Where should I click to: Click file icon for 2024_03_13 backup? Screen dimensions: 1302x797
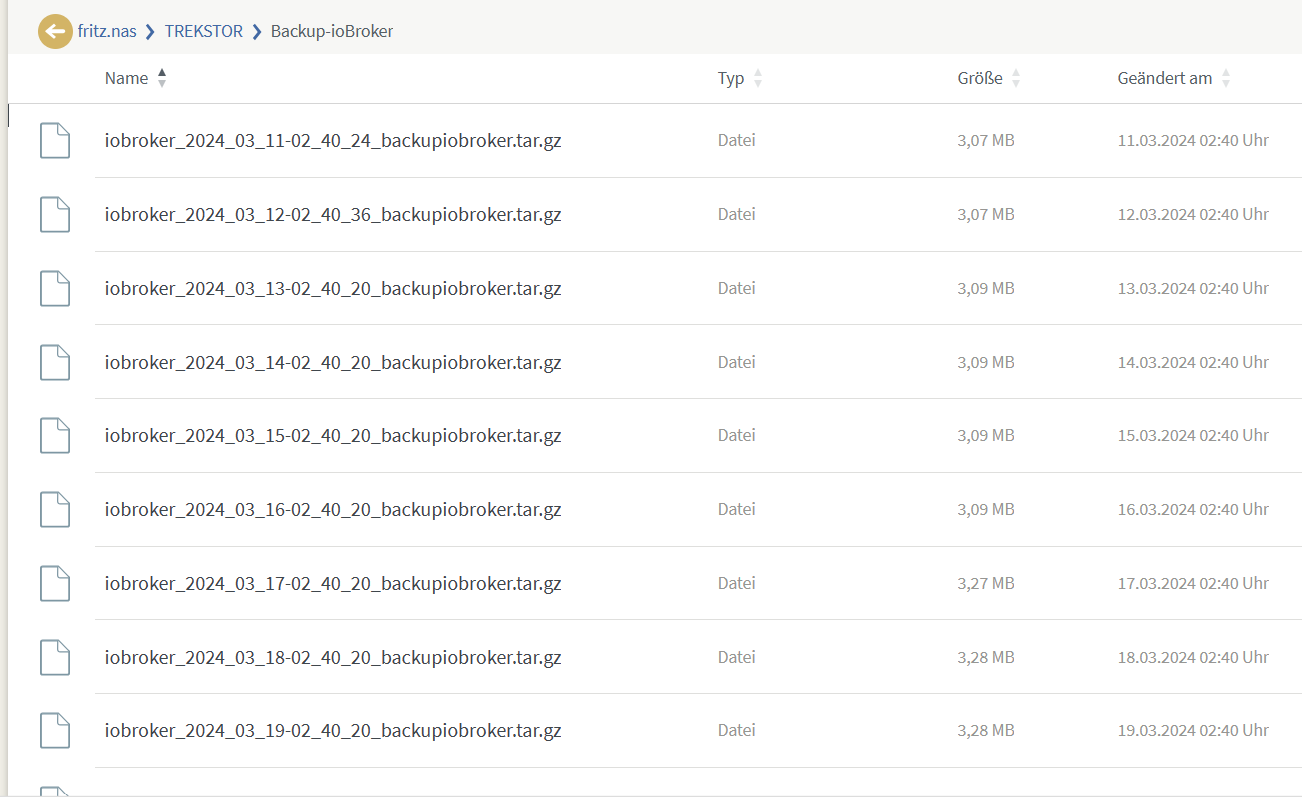click(55, 289)
